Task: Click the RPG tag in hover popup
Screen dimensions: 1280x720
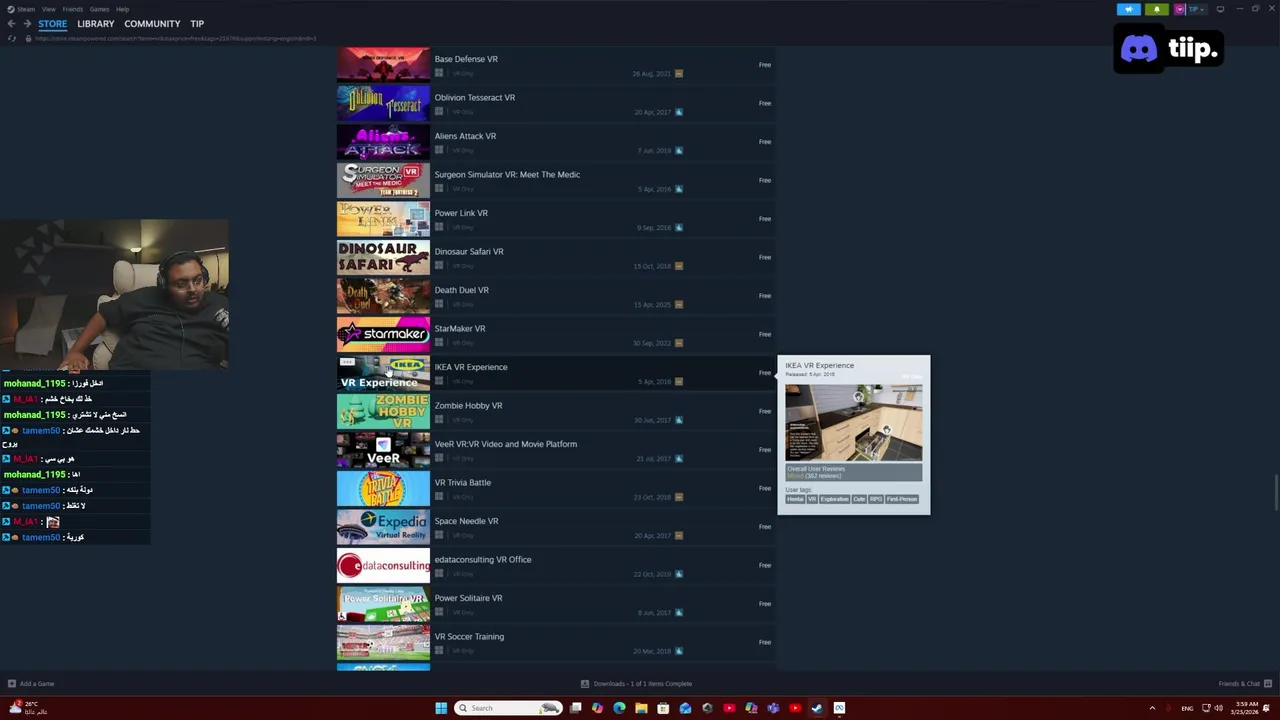Action: point(876,499)
